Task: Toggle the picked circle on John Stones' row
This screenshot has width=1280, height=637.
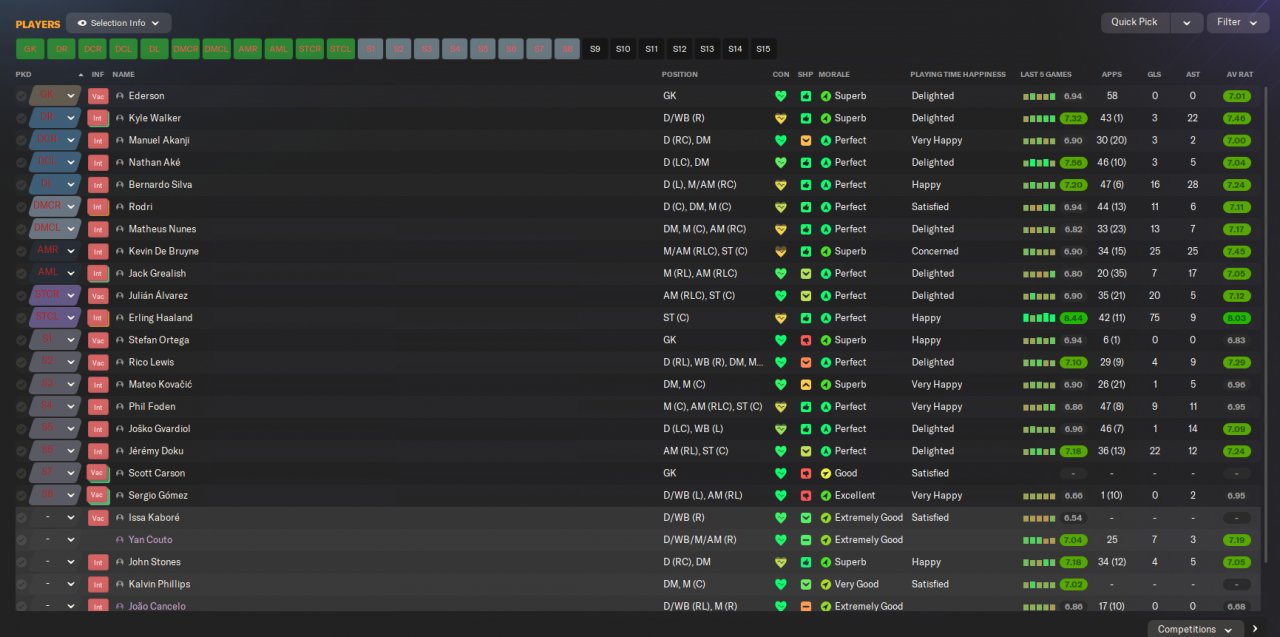Action: 21,562
